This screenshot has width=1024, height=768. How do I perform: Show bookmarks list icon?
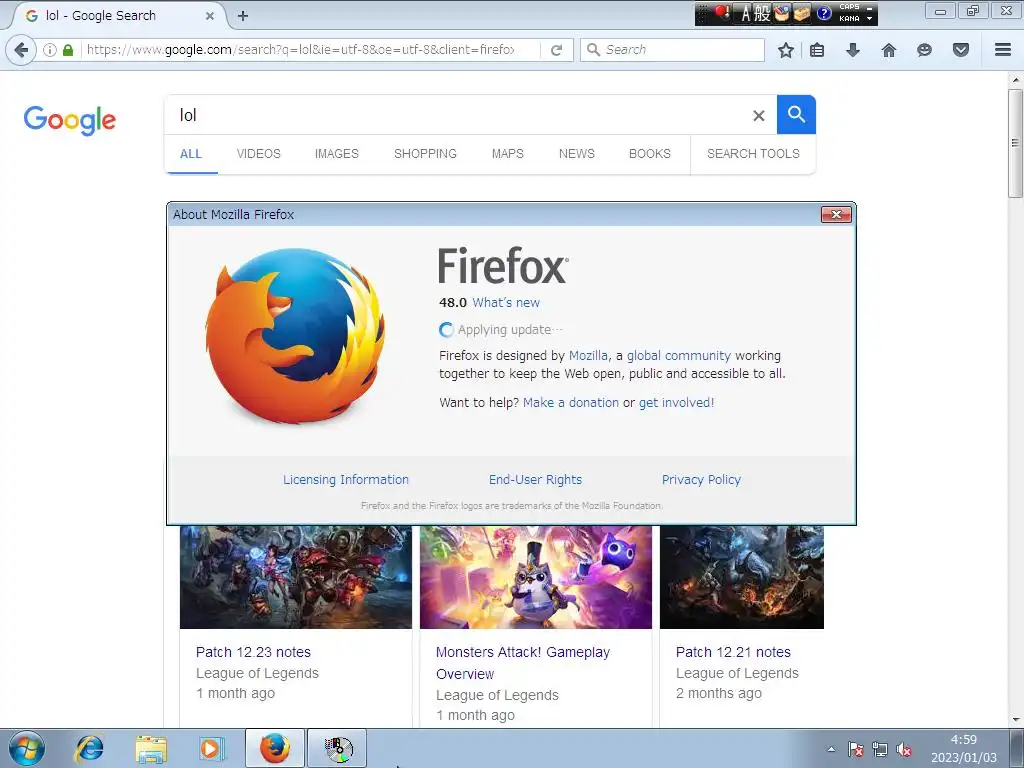[817, 50]
